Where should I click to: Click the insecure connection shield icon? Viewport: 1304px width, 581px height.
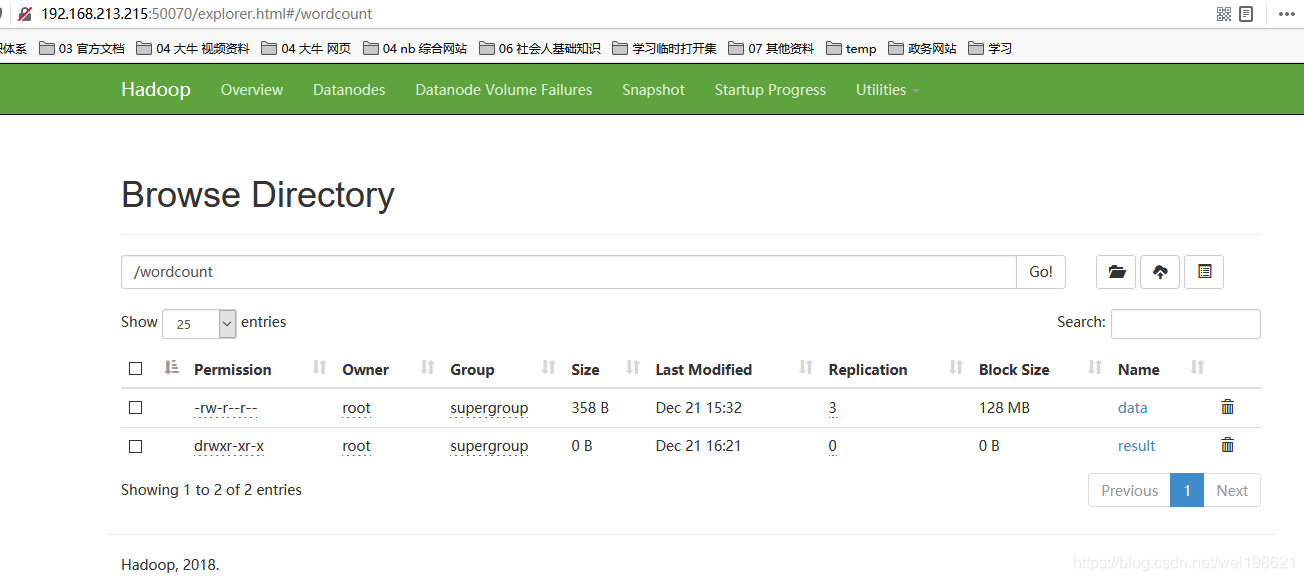(25, 14)
